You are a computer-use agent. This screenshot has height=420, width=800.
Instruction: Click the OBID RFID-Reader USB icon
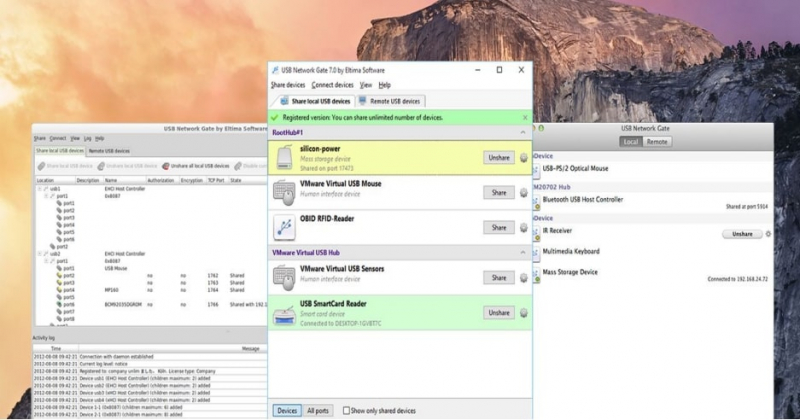(284, 227)
